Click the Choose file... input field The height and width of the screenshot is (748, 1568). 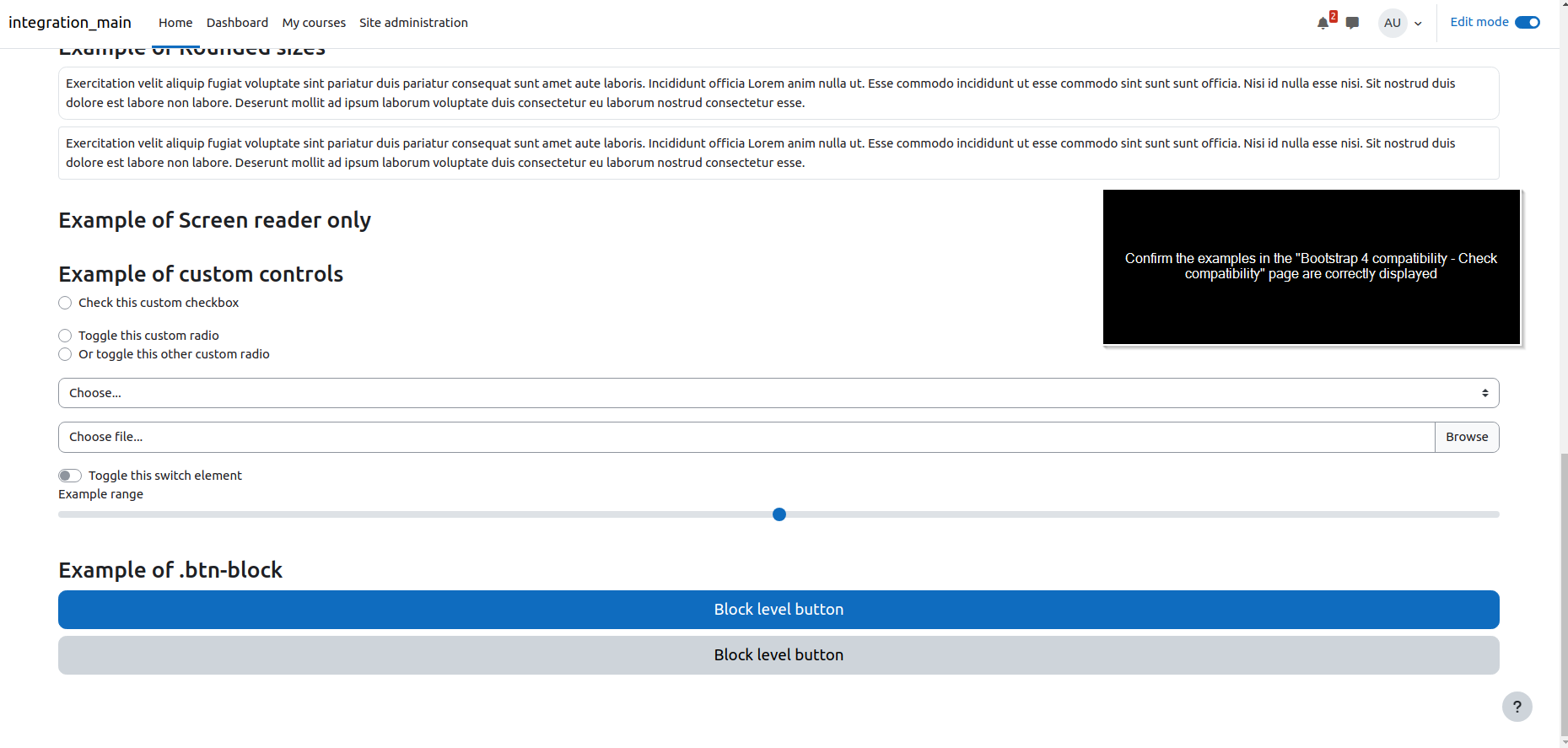pyautogui.click(x=746, y=437)
